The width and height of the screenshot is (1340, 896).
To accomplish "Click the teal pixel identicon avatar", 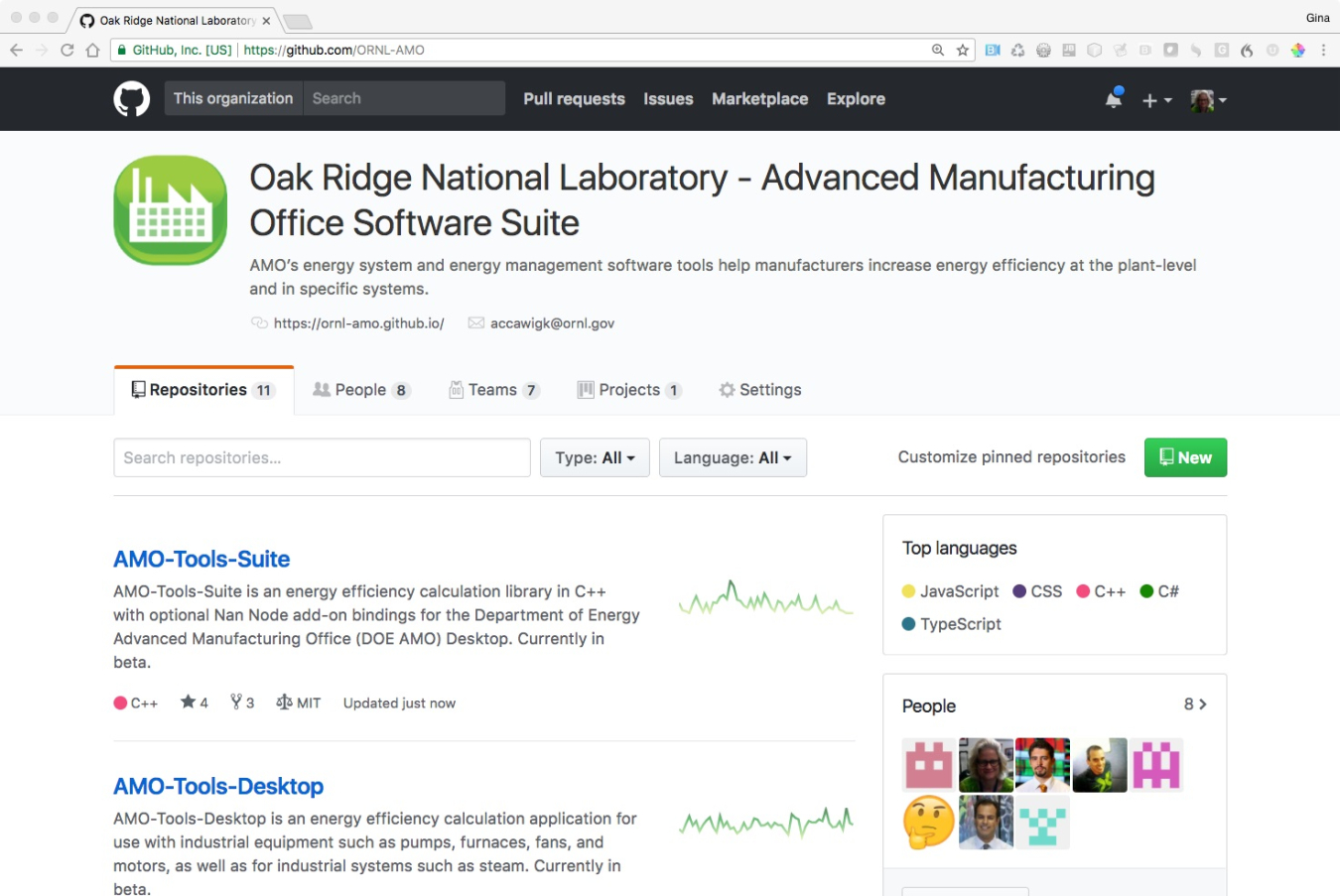I will (x=1042, y=823).
